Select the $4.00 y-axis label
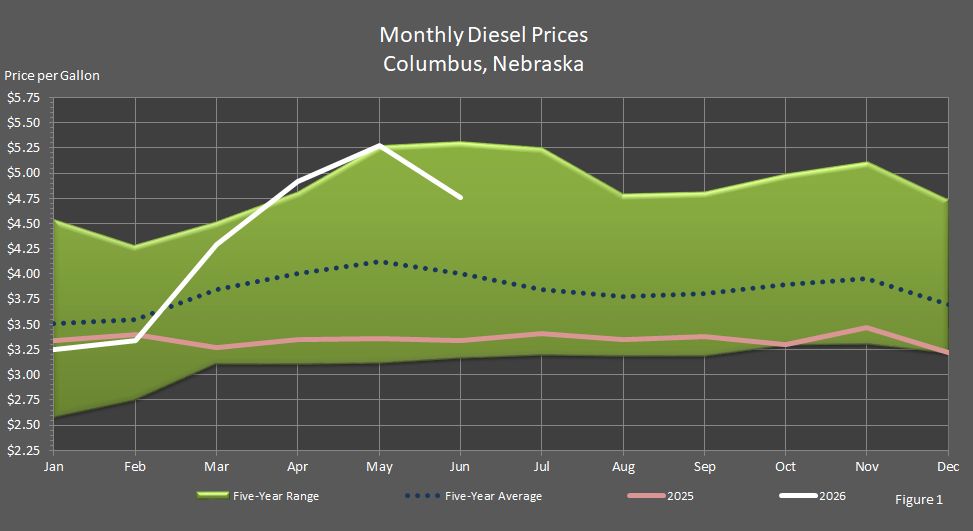The image size is (973, 531). tap(24, 274)
